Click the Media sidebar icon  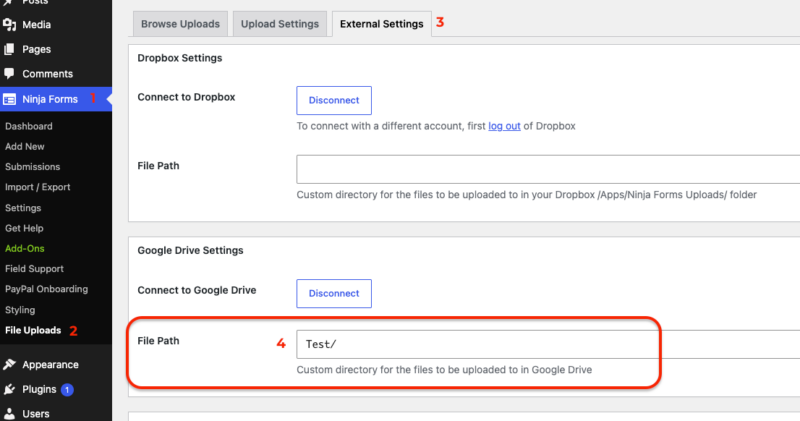[9, 24]
